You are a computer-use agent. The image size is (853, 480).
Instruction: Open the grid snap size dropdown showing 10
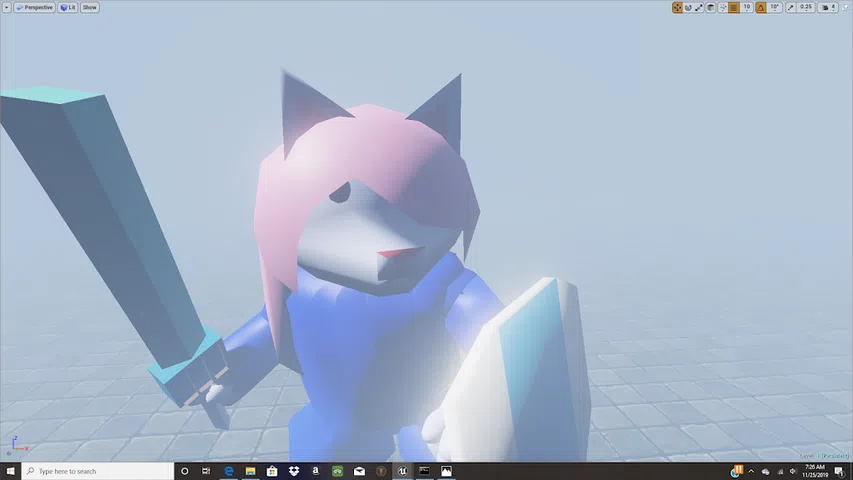click(747, 8)
